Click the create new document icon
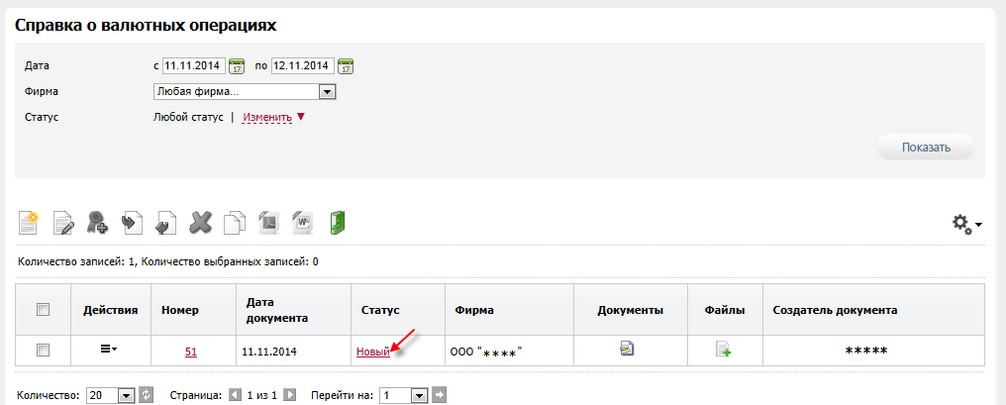Viewport: 1006px width, 405px height. (29, 222)
